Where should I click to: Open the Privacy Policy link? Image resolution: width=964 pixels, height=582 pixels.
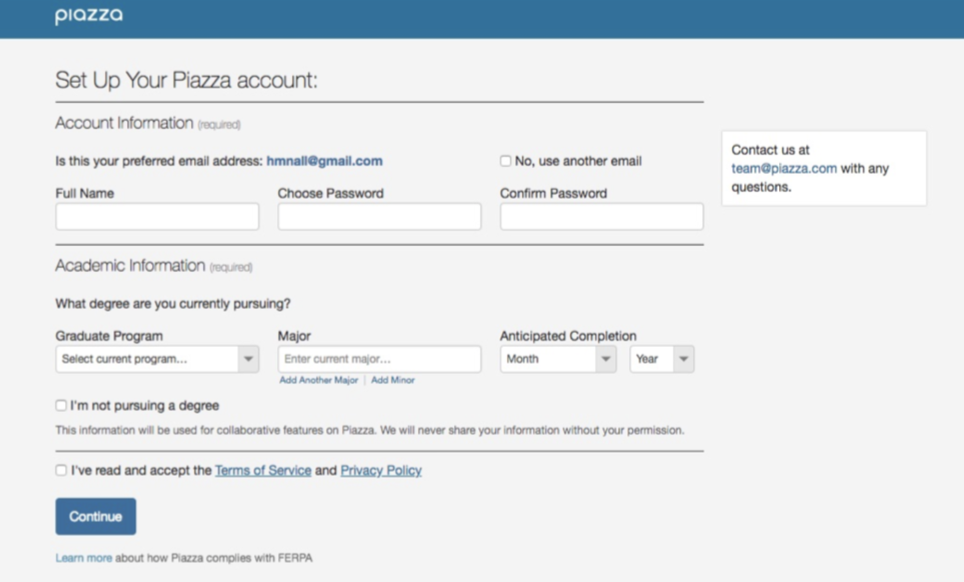(x=381, y=470)
